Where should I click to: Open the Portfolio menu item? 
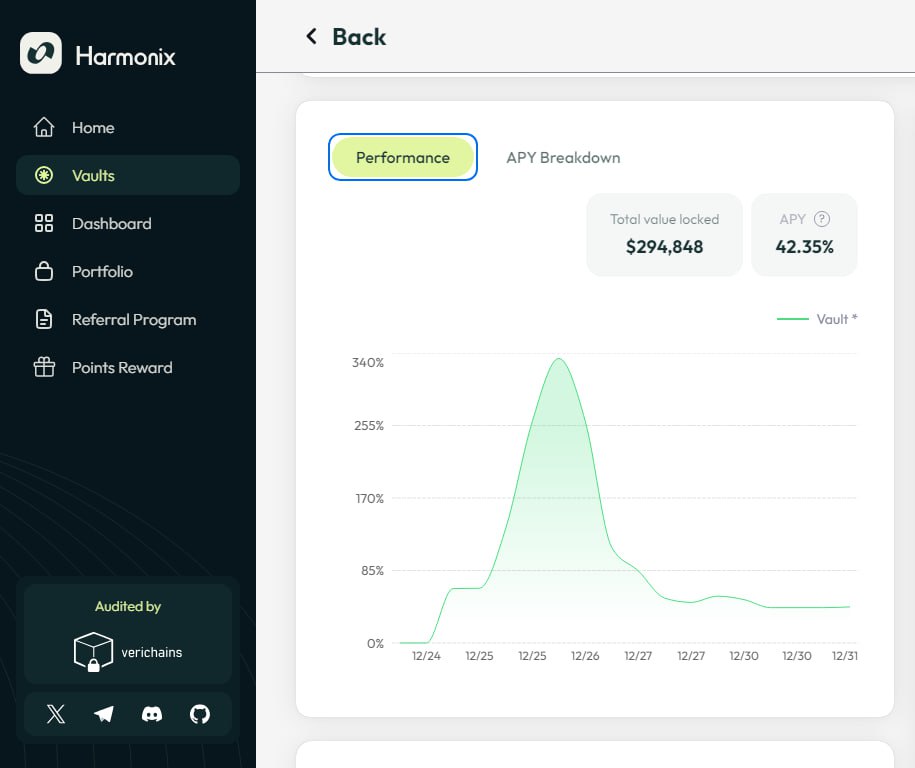tap(128, 271)
